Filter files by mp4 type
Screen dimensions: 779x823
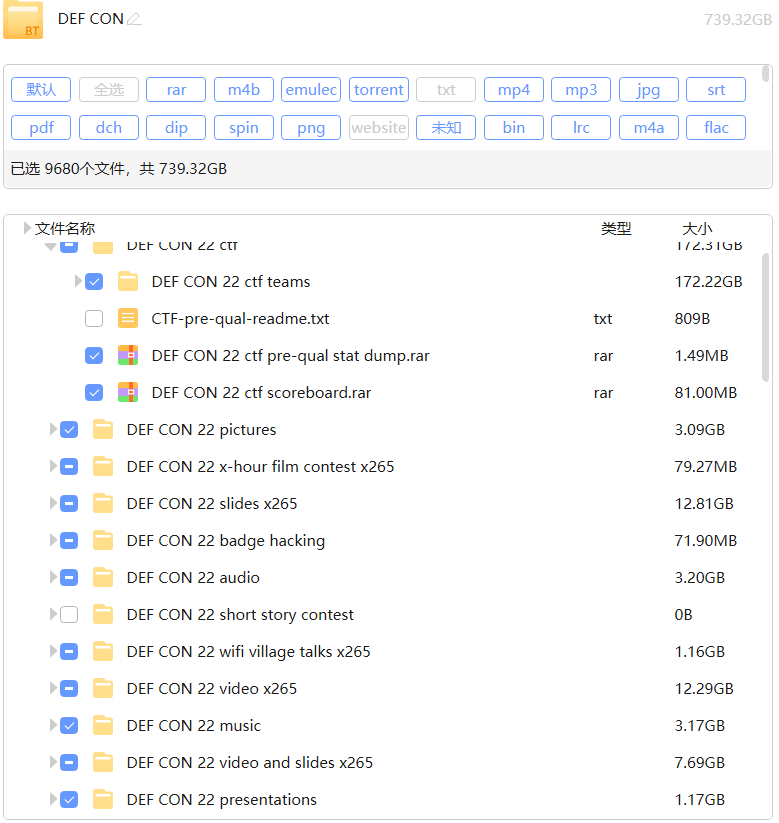coord(514,90)
